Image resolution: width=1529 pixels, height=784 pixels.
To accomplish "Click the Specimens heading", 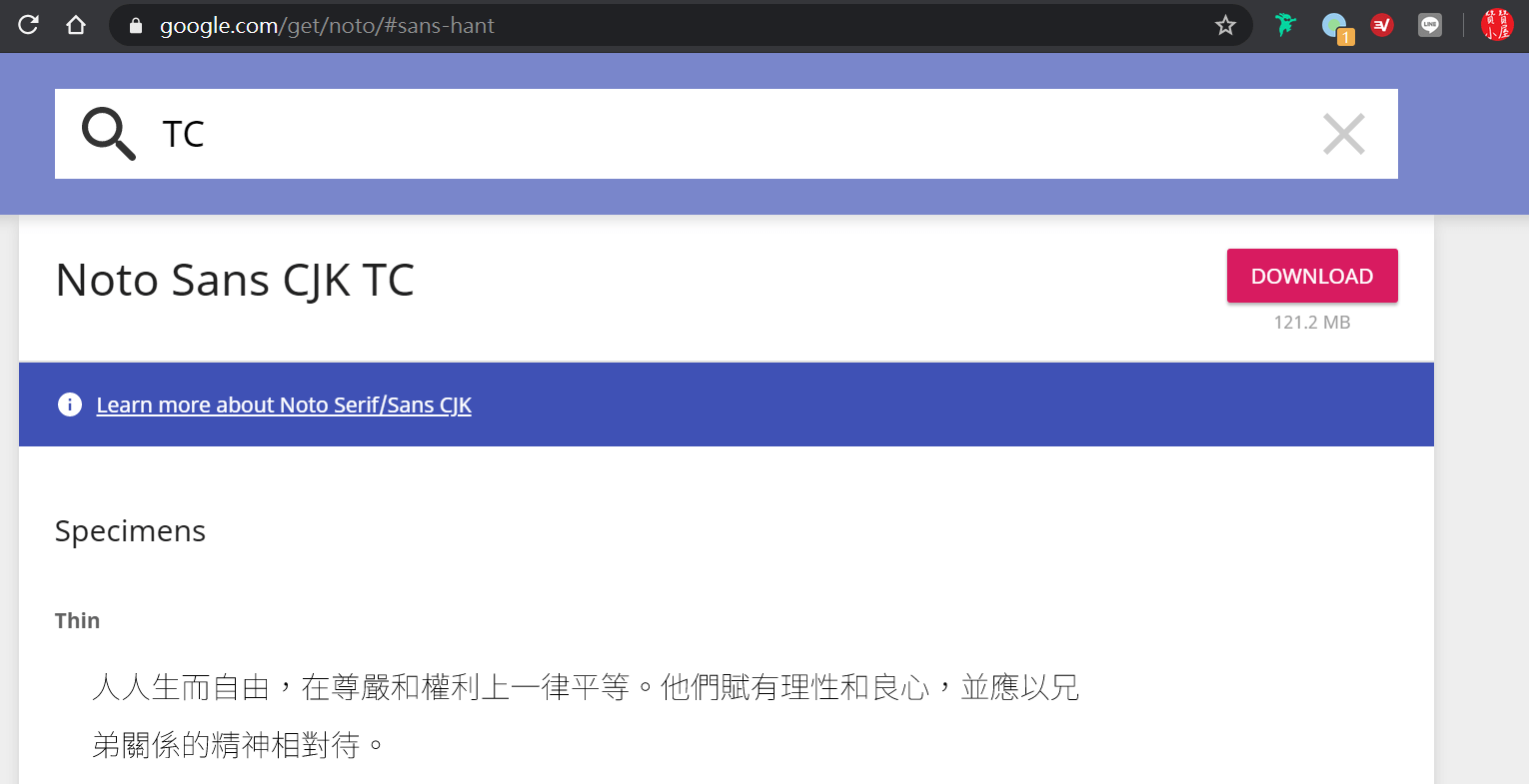I will [x=130, y=531].
